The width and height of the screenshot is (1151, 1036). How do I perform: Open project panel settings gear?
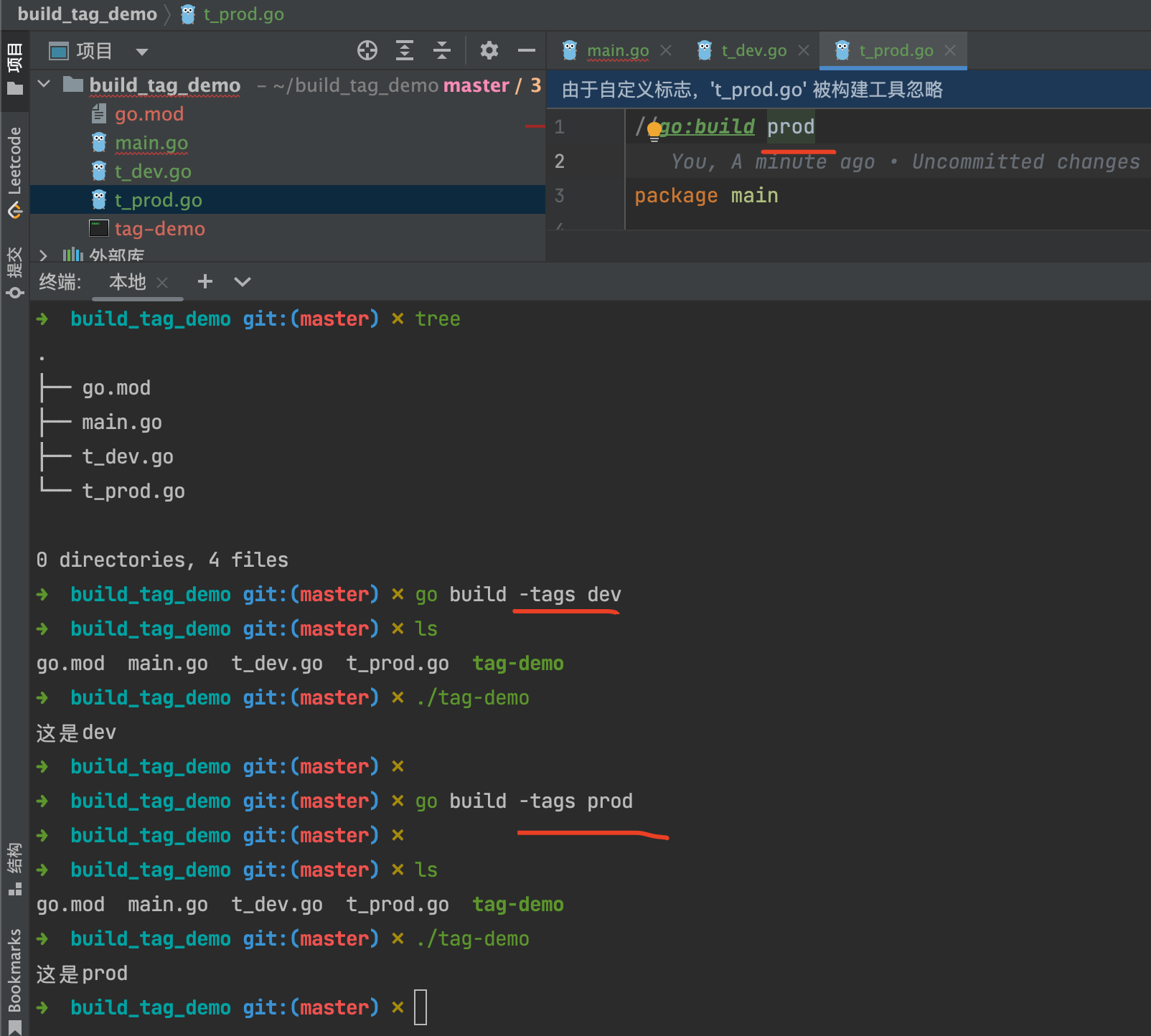(x=489, y=50)
